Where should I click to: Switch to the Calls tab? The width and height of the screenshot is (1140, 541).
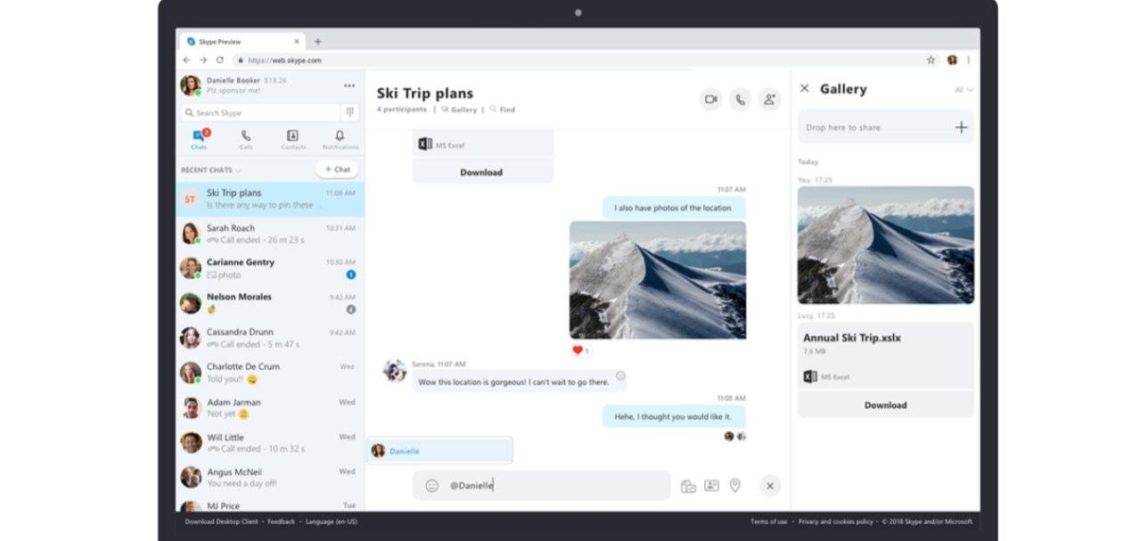tap(246, 139)
